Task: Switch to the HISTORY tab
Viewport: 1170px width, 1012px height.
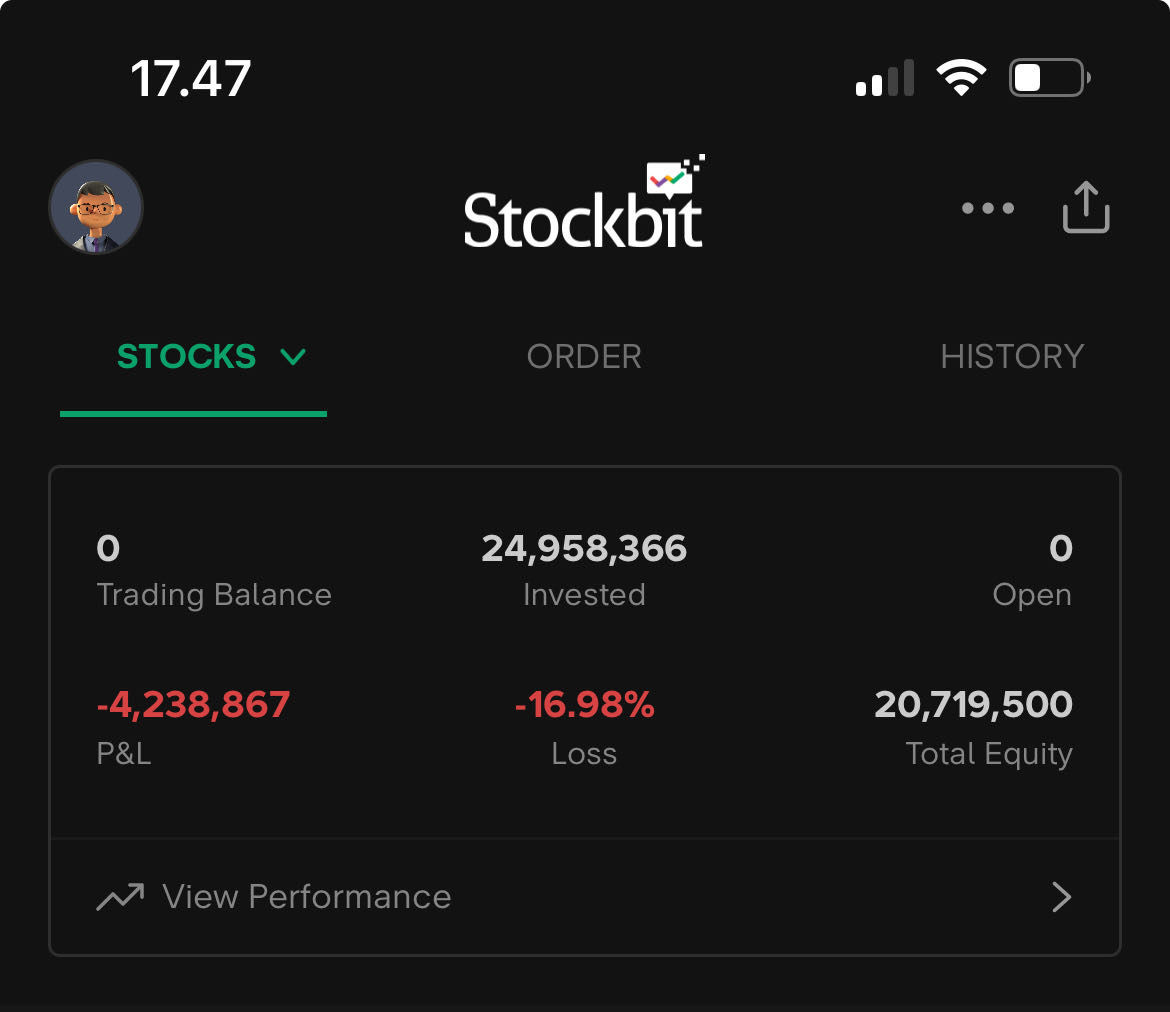Action: [x=1012, y=357]
